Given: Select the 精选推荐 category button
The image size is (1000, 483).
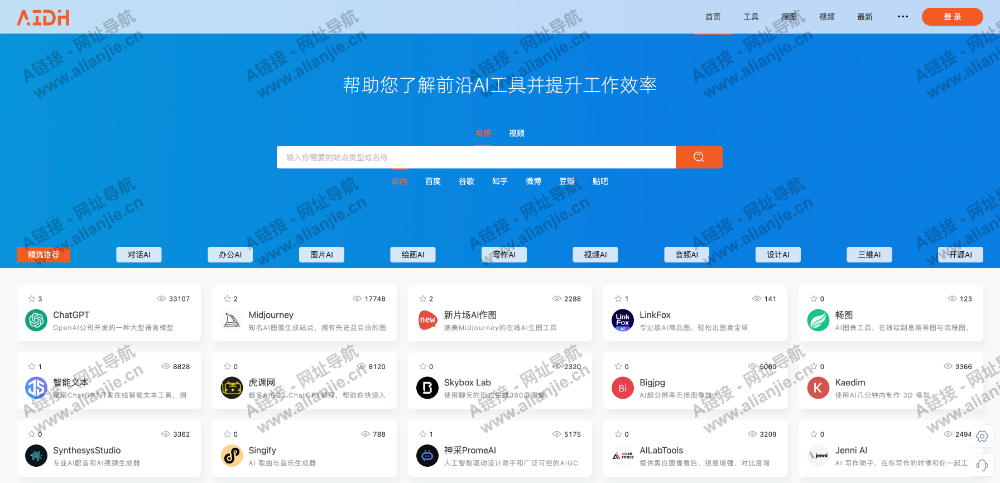Looking at the screenshot, I should pos(43,255).
